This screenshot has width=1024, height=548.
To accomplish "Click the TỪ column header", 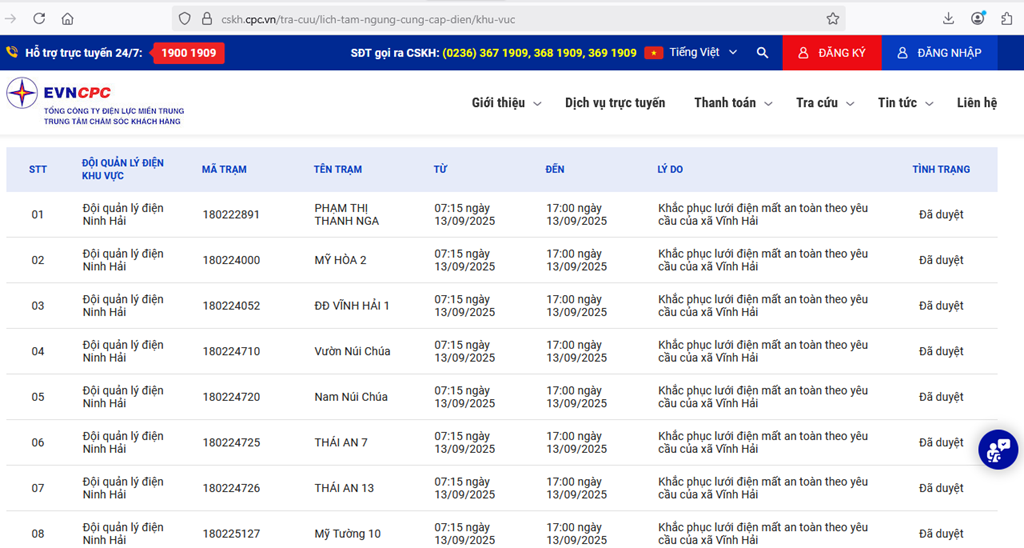I will (440, 169).
